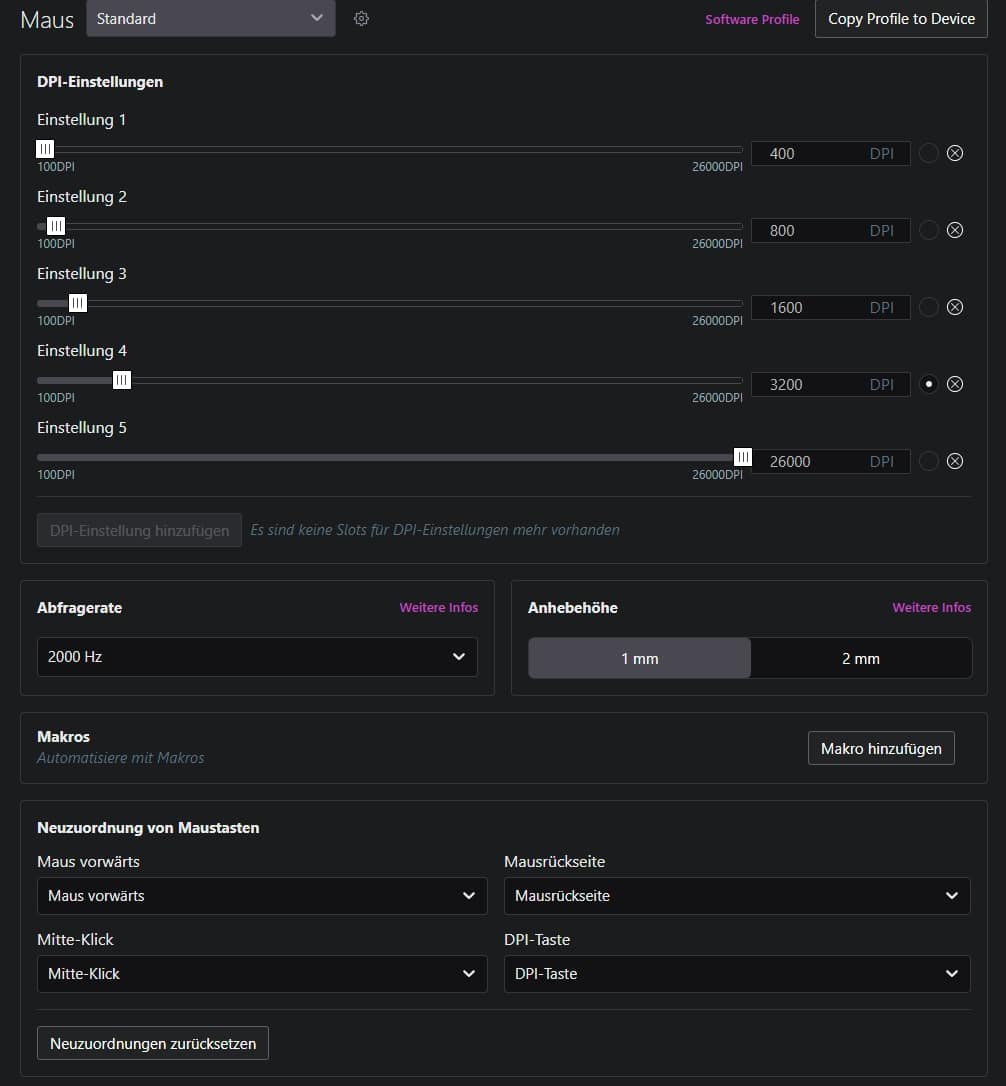The height and width of the screenshot is (1086, 1006).
Task: Remove Einstellung 3 using X icon
Action: 955,307
